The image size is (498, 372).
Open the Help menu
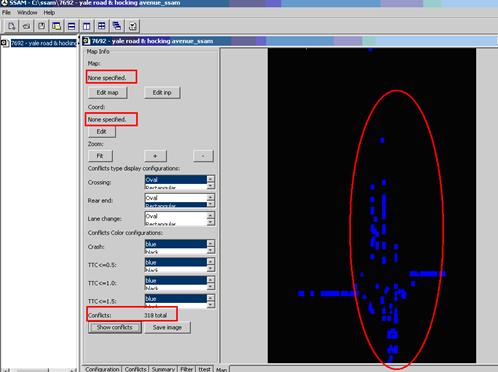[49, 13]
